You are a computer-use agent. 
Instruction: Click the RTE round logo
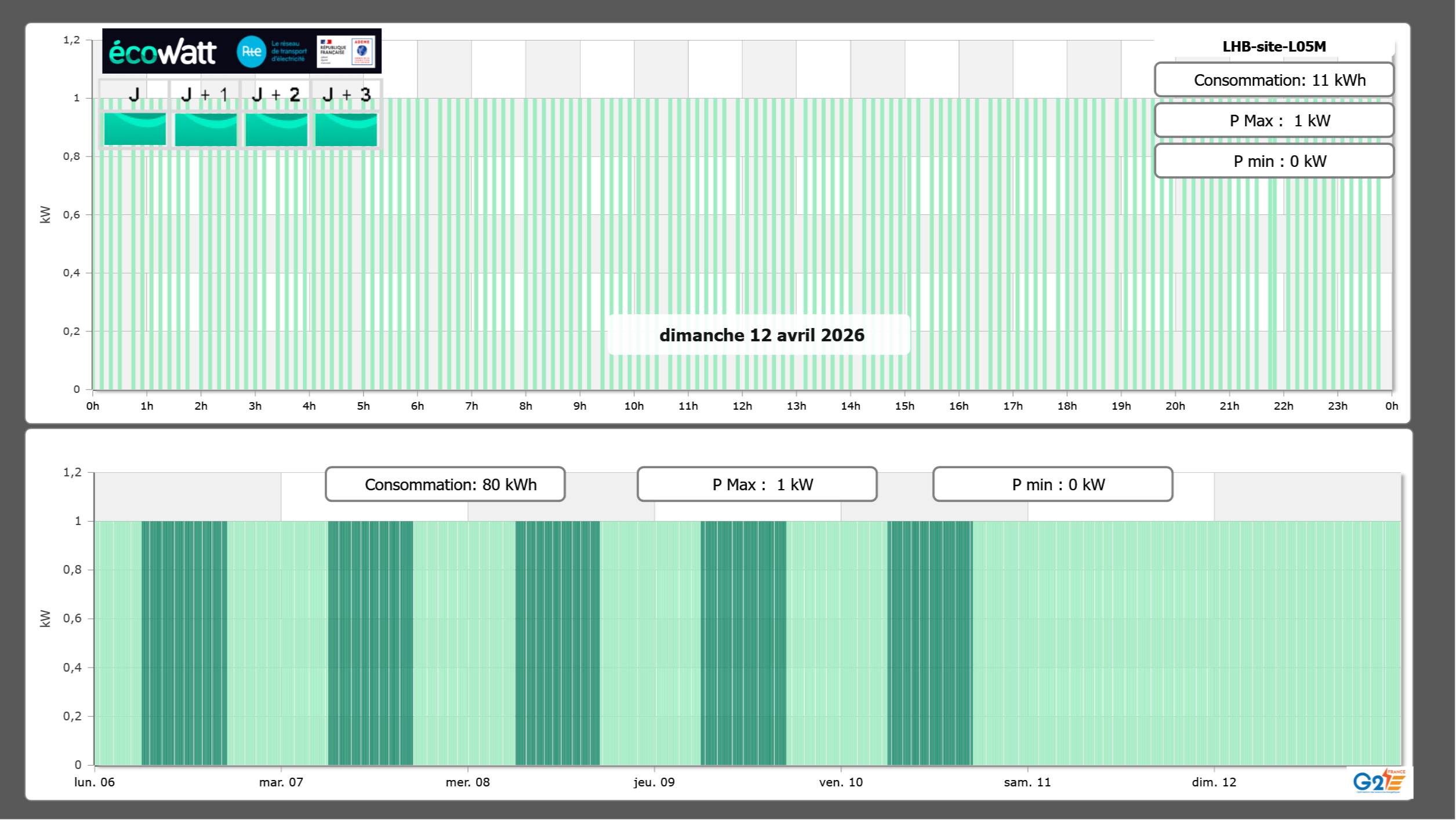tap(251, 52)
